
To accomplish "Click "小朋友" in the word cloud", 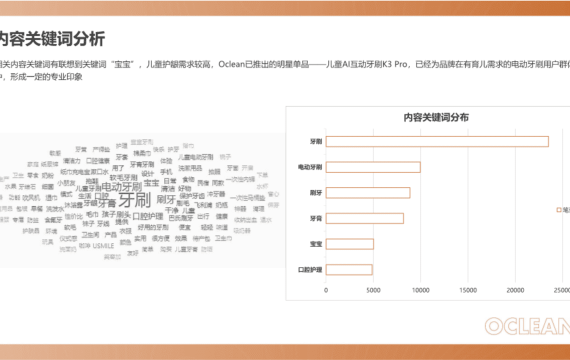I will (x=66, y=183).
